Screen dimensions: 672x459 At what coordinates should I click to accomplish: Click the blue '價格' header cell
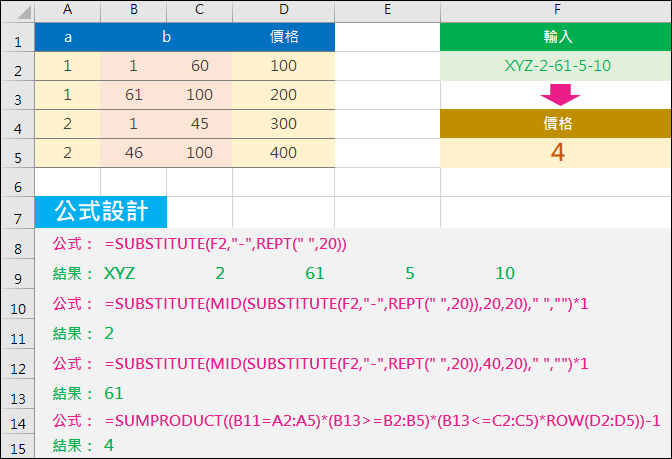click(x=284, y=37)
